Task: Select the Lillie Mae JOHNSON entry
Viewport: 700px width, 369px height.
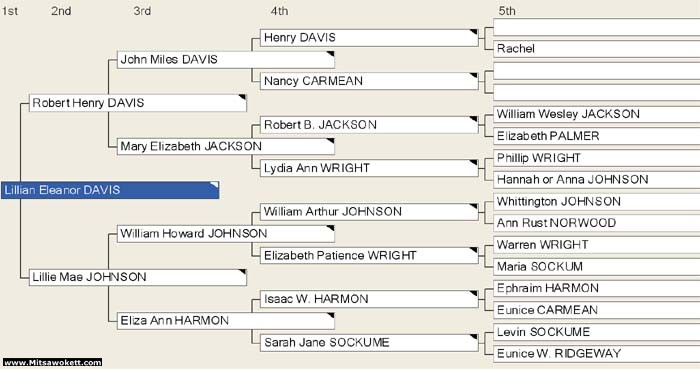Action: [x=138, y=277]
